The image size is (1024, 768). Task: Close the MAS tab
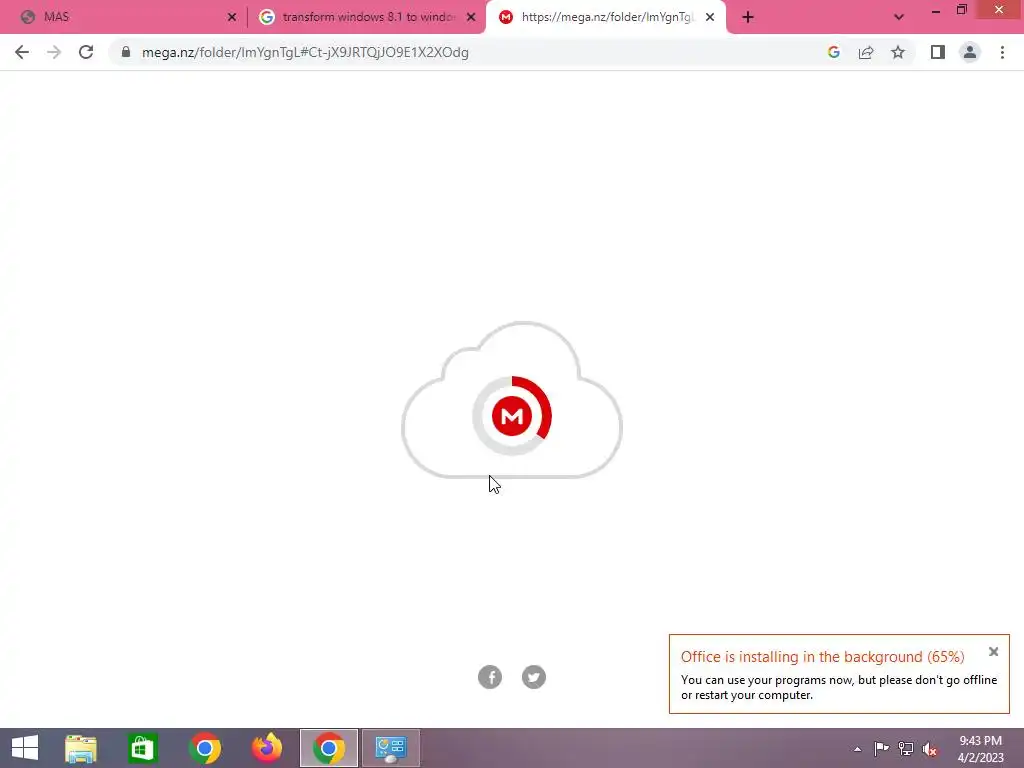pyautogui.click(x=232, y=18)
